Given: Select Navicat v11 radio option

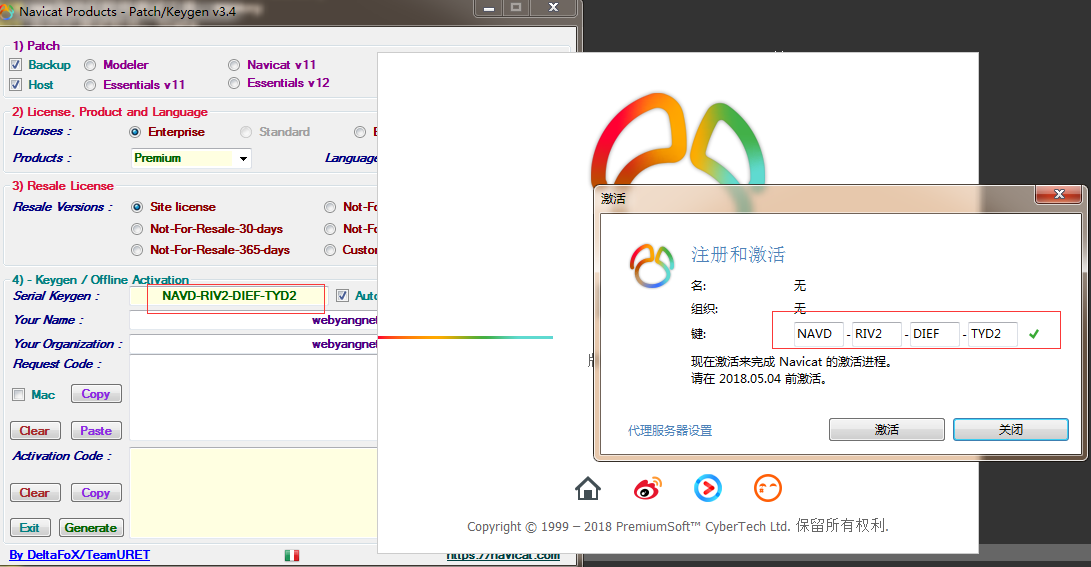Looking at the screenshot, I should [234, 65].
